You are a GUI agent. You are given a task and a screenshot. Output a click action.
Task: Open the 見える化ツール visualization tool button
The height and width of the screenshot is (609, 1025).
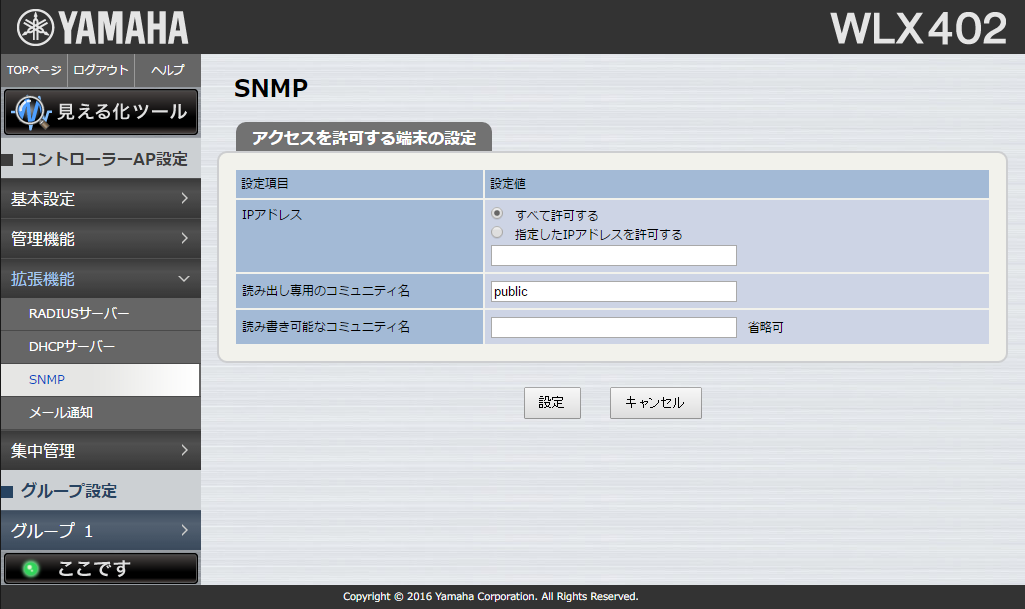click(x=101, y=112)
